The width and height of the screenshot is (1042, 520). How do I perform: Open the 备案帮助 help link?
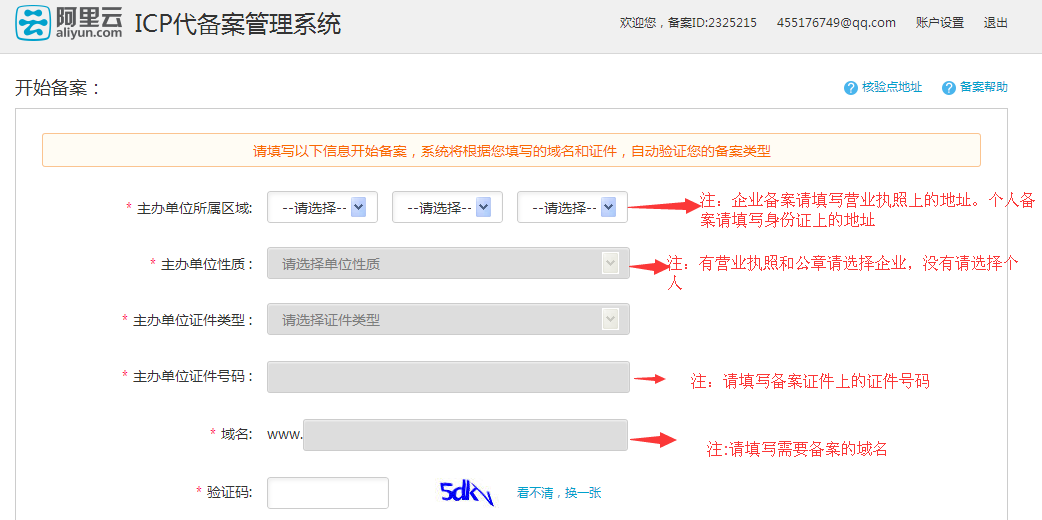[x=983, y=88]
